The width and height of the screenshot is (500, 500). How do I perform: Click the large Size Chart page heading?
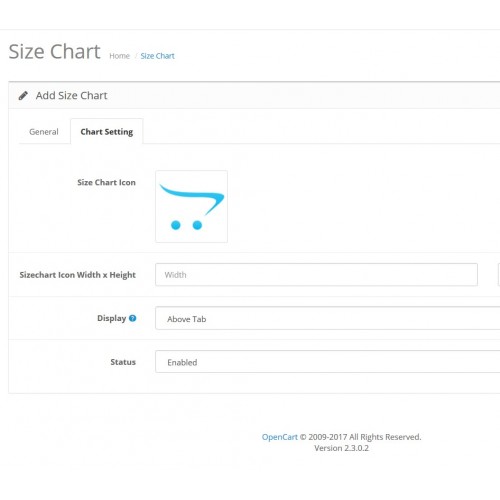pos(54,52)
